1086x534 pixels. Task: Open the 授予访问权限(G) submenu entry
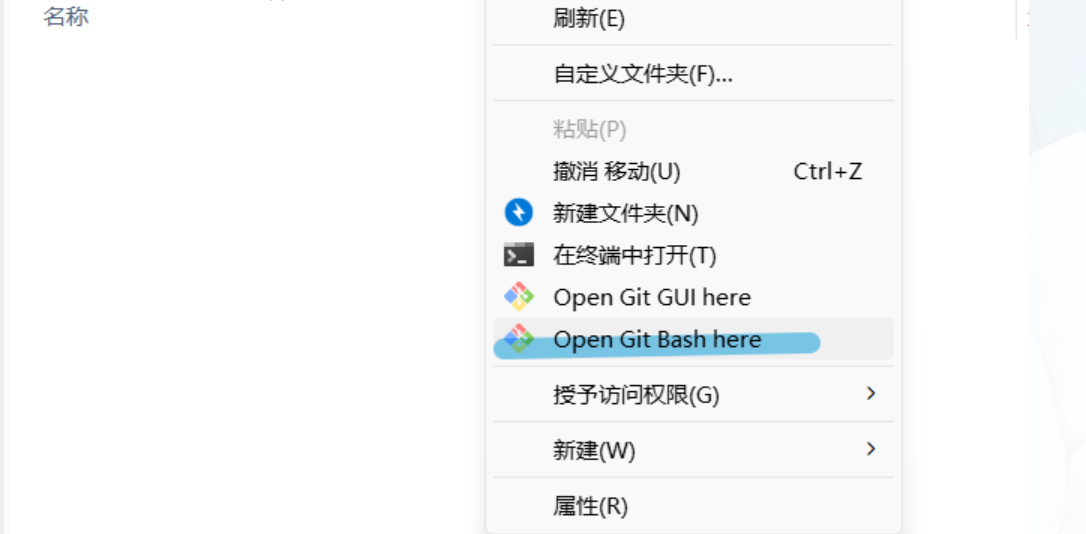(x=693, y=394)
